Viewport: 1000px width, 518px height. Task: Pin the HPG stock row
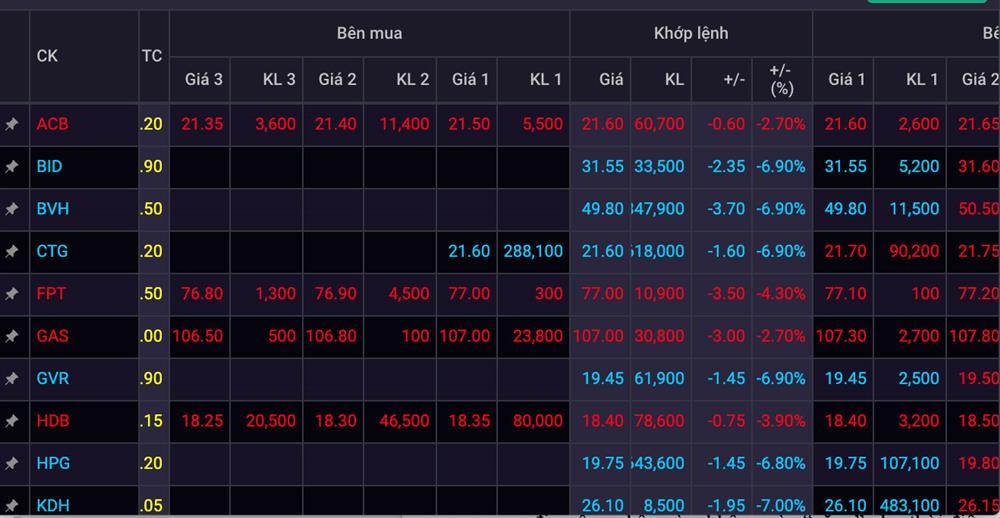(x=12, y=464)
